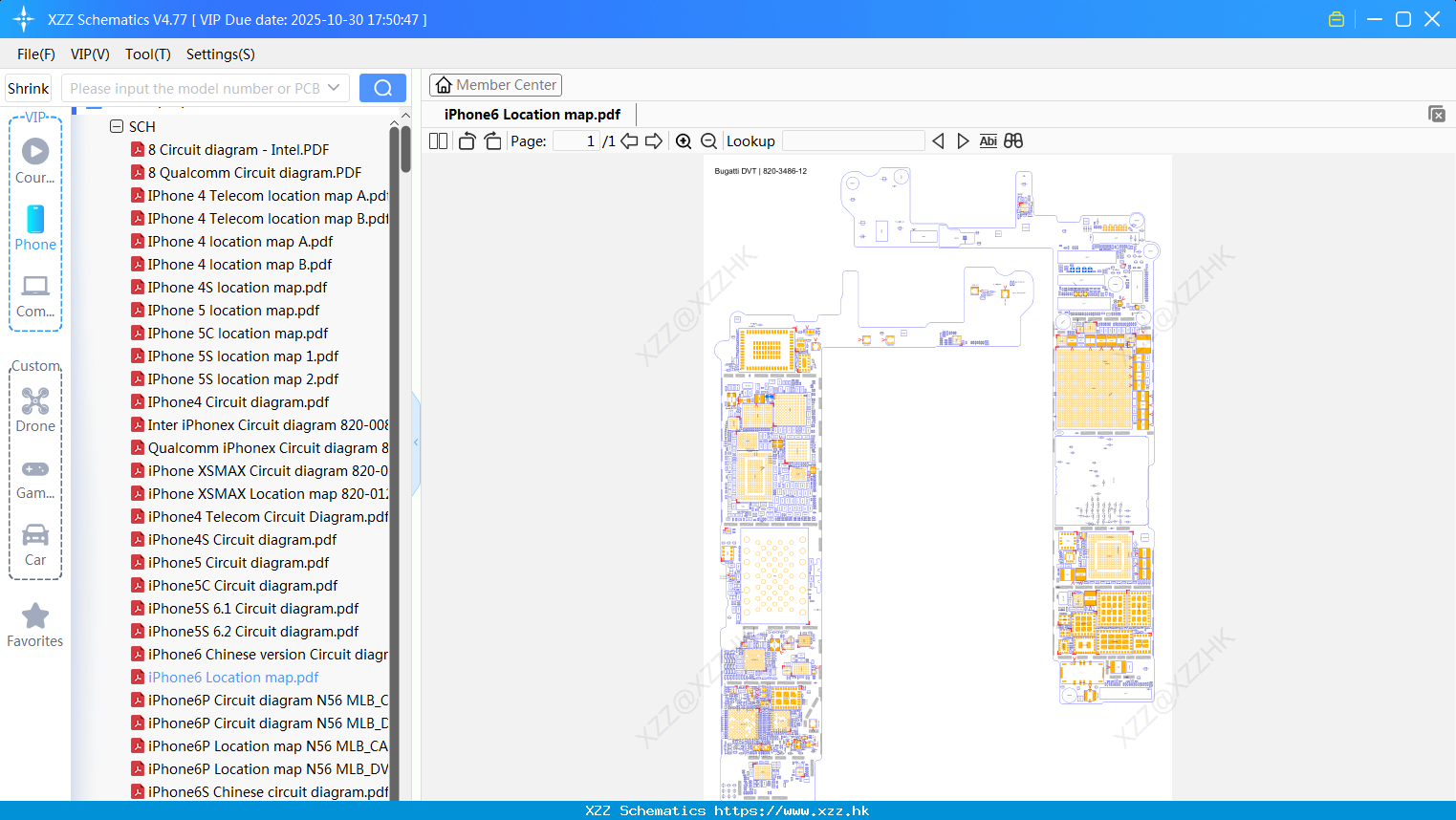1456x820 pixels.
Task: Click the binoculars search icon
Action: point(1013,140)
